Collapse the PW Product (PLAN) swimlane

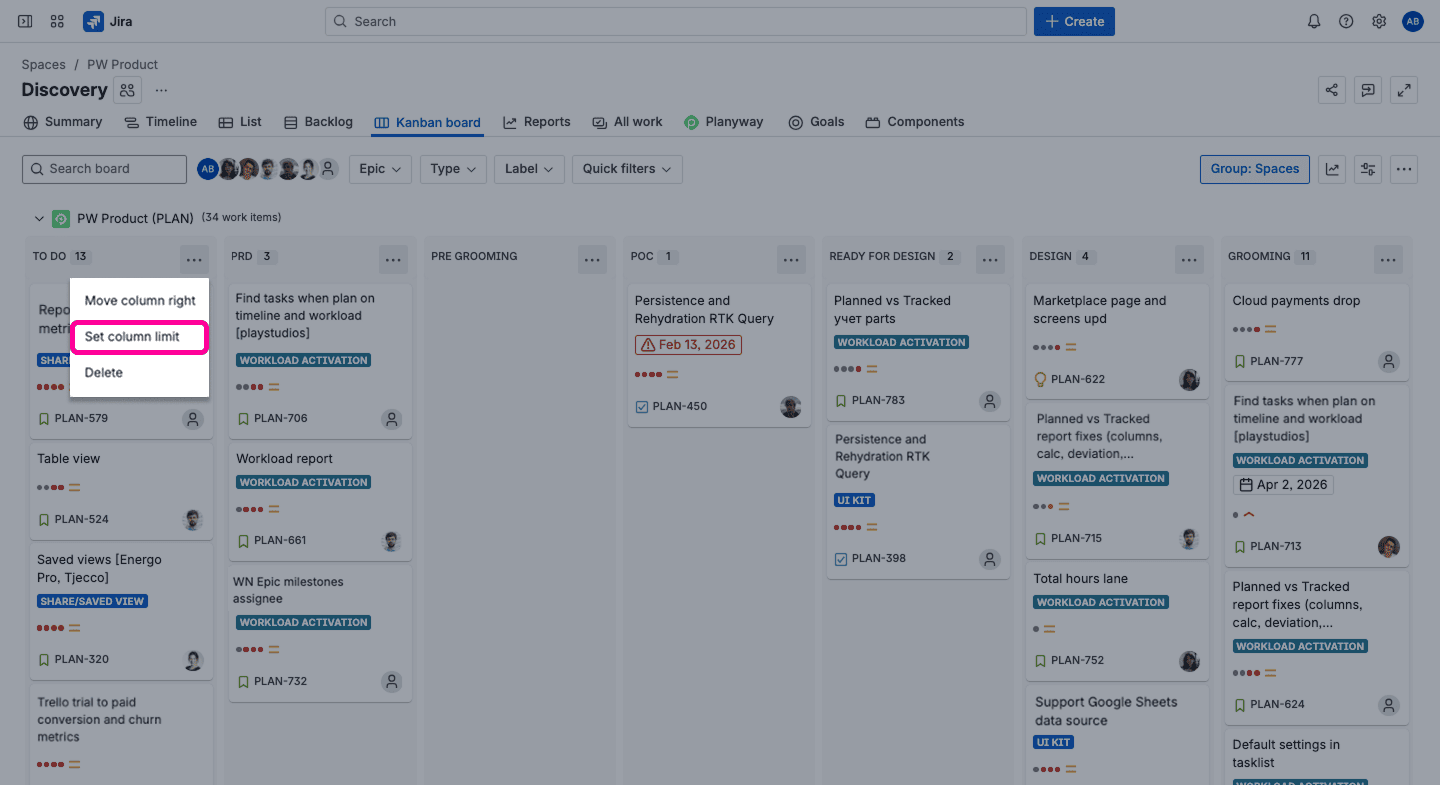coord(39,218)
